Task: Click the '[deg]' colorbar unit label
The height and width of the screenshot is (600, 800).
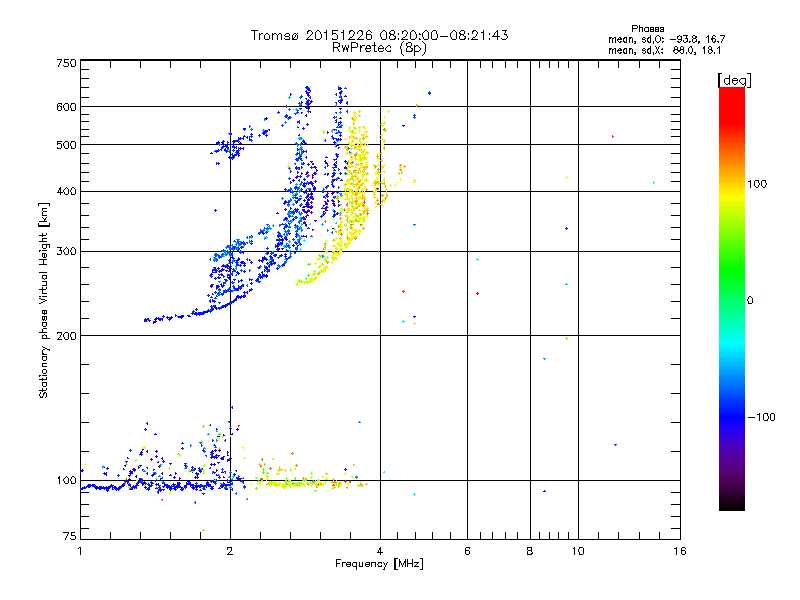Action: tap(734, 80)
